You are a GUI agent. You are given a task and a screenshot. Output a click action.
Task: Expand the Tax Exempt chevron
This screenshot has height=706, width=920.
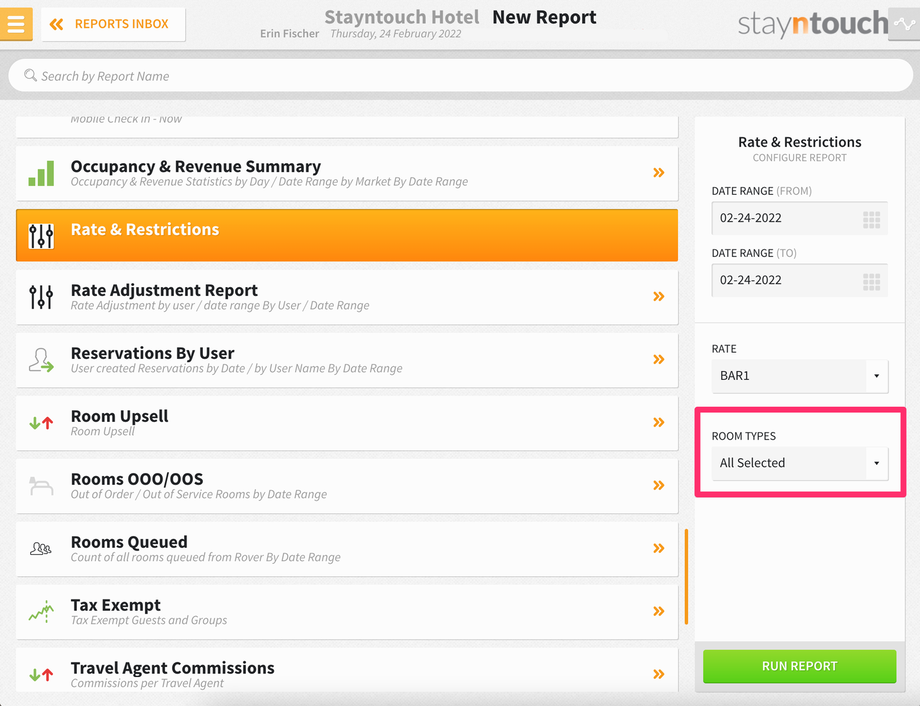tap(659, 611)
